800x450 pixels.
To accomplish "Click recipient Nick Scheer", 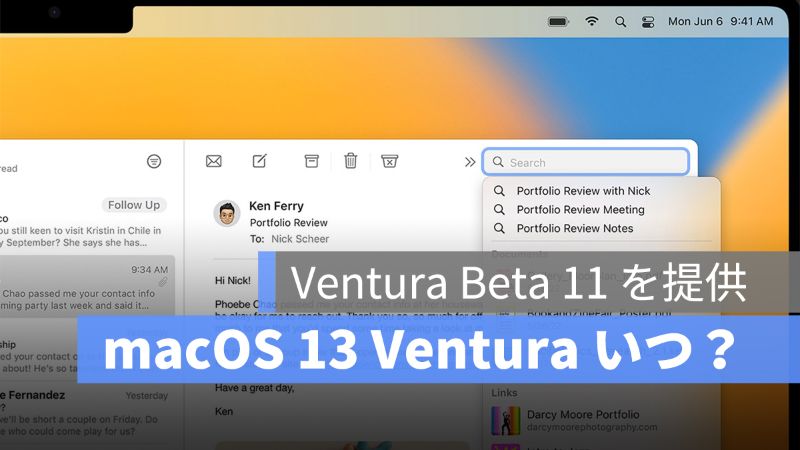I will (x=300, y=239).
